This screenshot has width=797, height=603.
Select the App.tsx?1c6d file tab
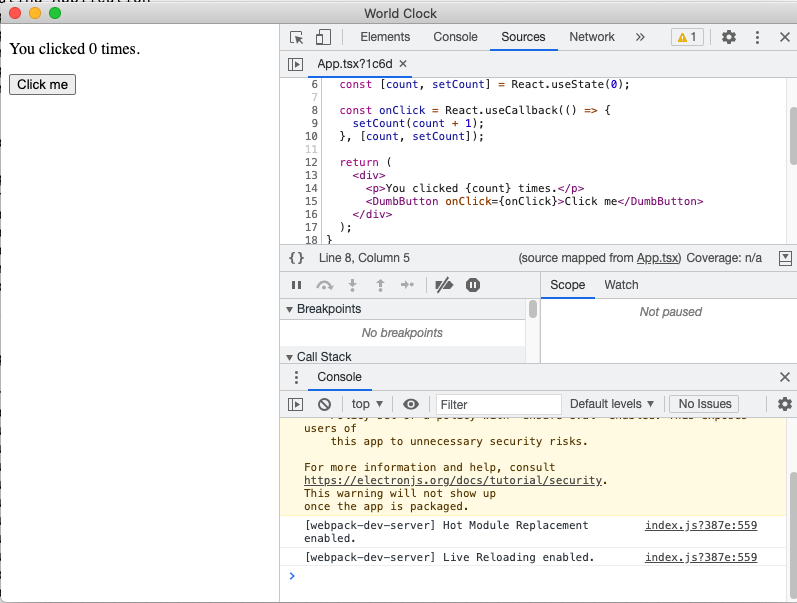point(354,64)
